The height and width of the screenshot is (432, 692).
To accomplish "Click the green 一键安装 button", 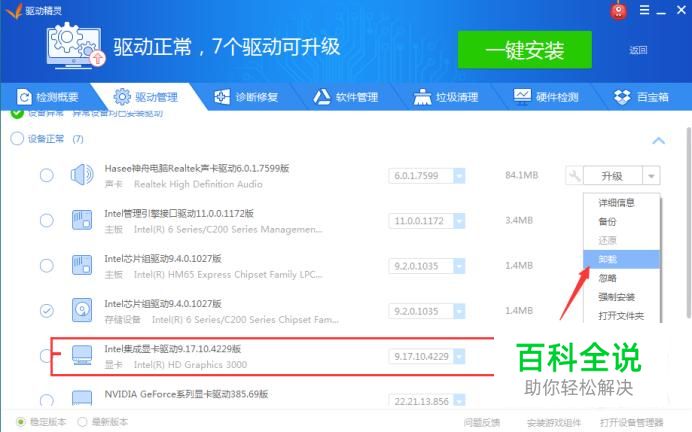I will [525, 50].
